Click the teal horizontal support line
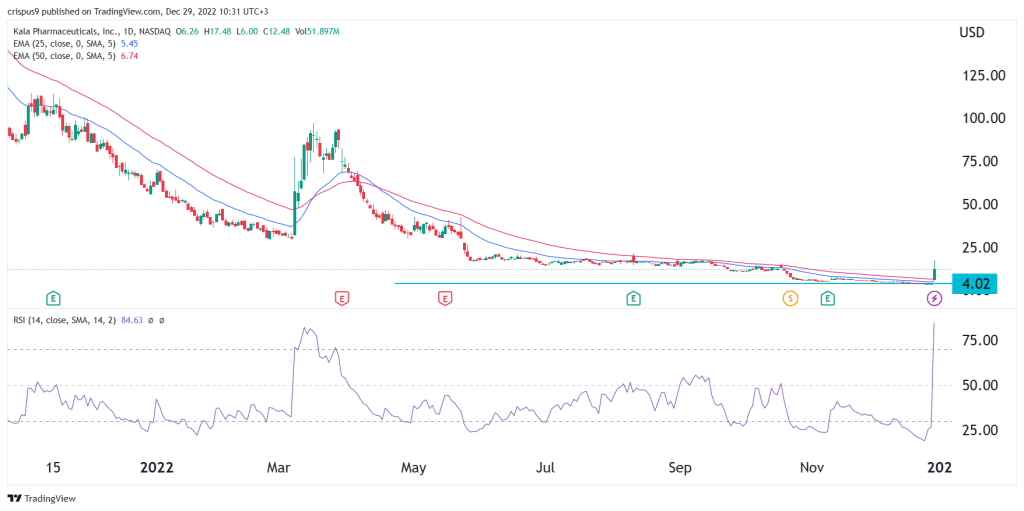 [600, 284]
